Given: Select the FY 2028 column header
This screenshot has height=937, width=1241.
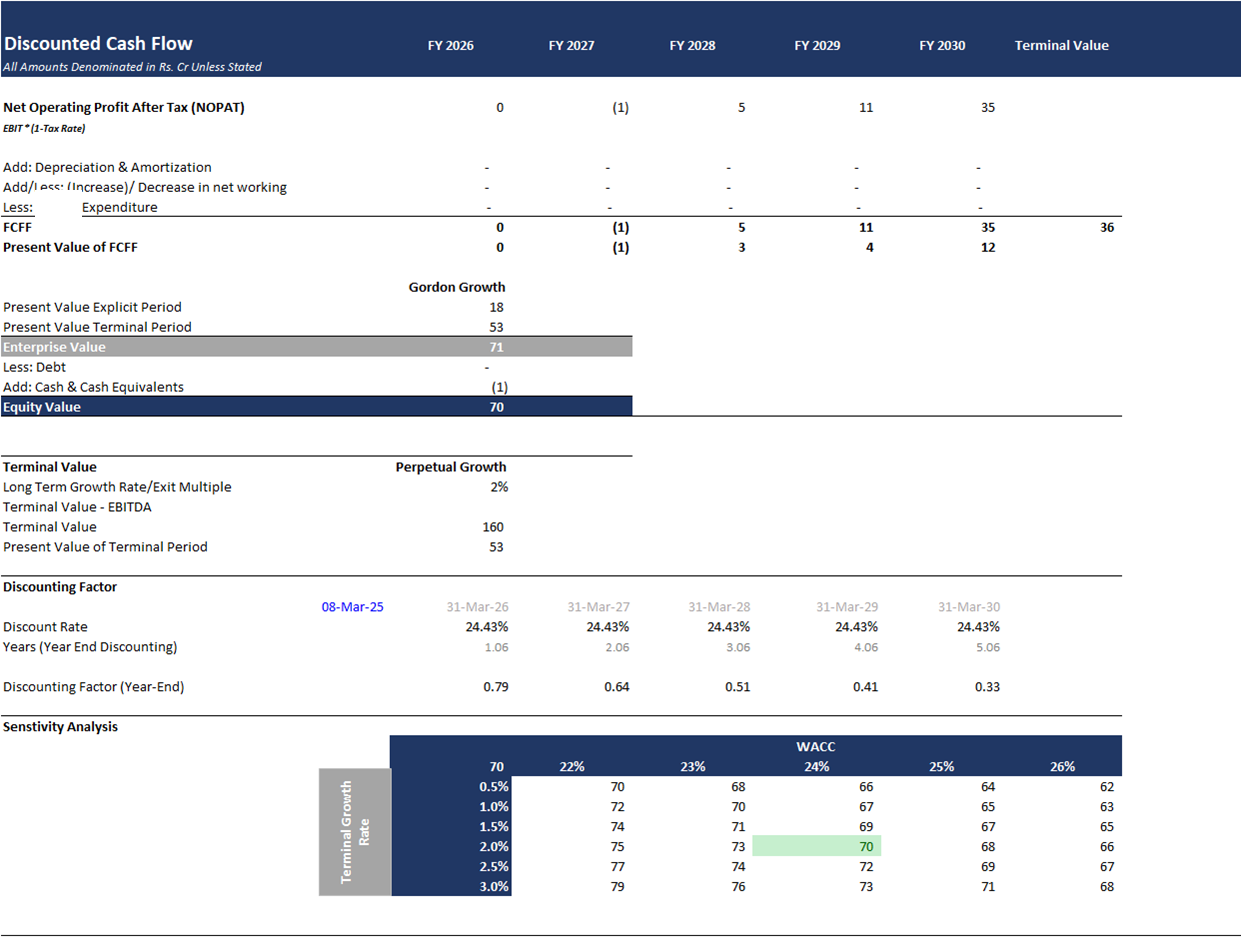Looking at the screenshot, I should [x=692, y=46].
